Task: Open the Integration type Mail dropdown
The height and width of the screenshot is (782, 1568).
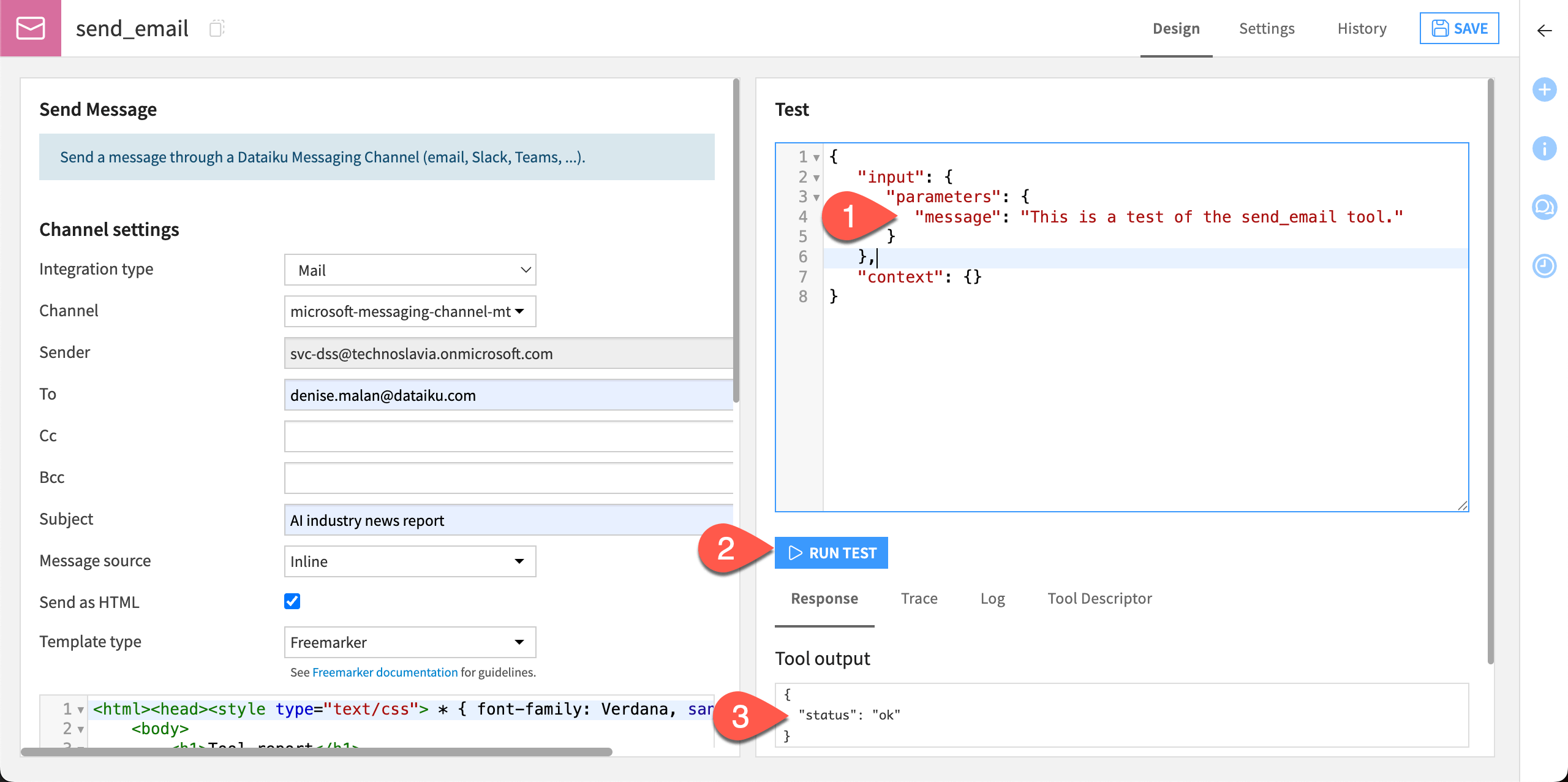Action: tap(410, 270)
